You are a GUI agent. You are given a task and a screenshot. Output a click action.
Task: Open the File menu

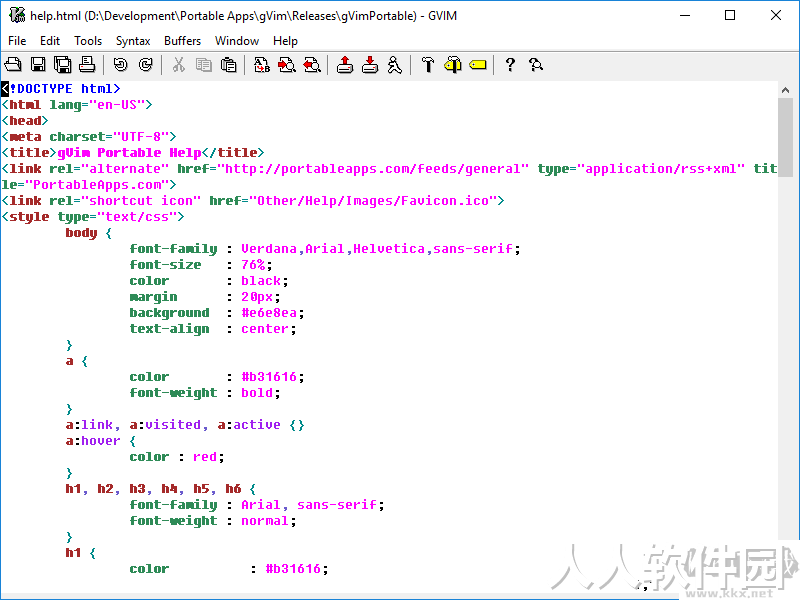coord(17,41)
